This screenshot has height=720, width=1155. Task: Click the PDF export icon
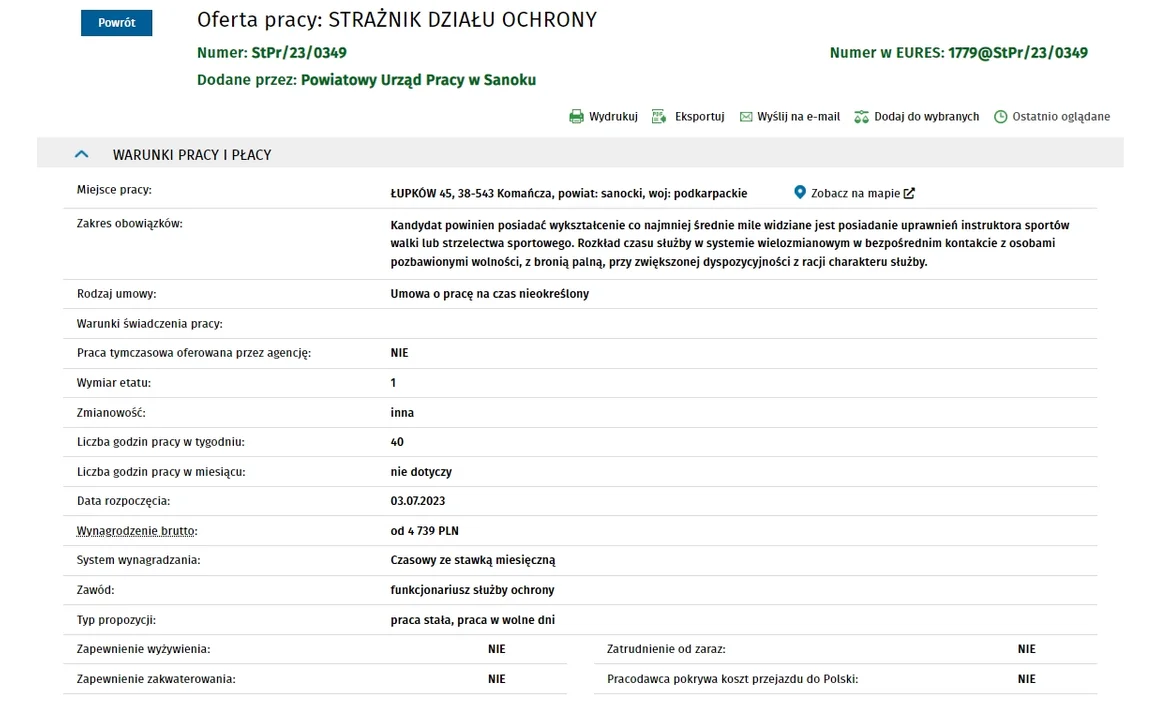(x=659, y=116)
